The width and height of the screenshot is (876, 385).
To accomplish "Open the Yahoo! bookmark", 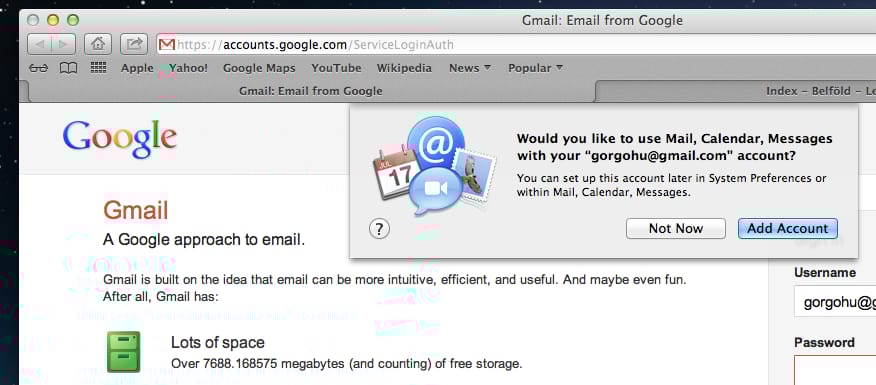I will click(x=188, y=68).
